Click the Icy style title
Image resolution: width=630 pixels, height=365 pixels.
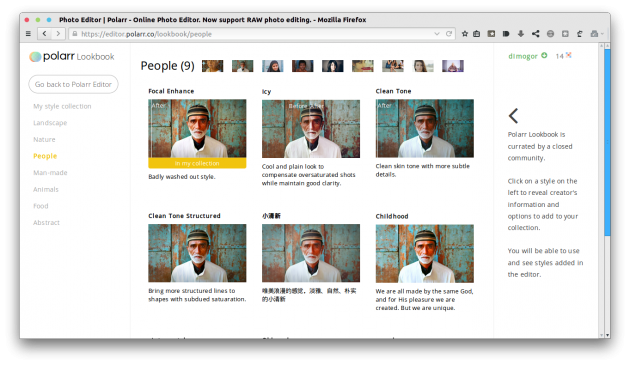[x=266, y=92]
